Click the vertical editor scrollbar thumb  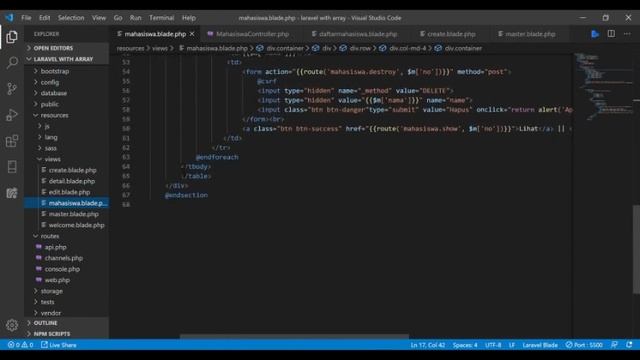pos(636,249)
